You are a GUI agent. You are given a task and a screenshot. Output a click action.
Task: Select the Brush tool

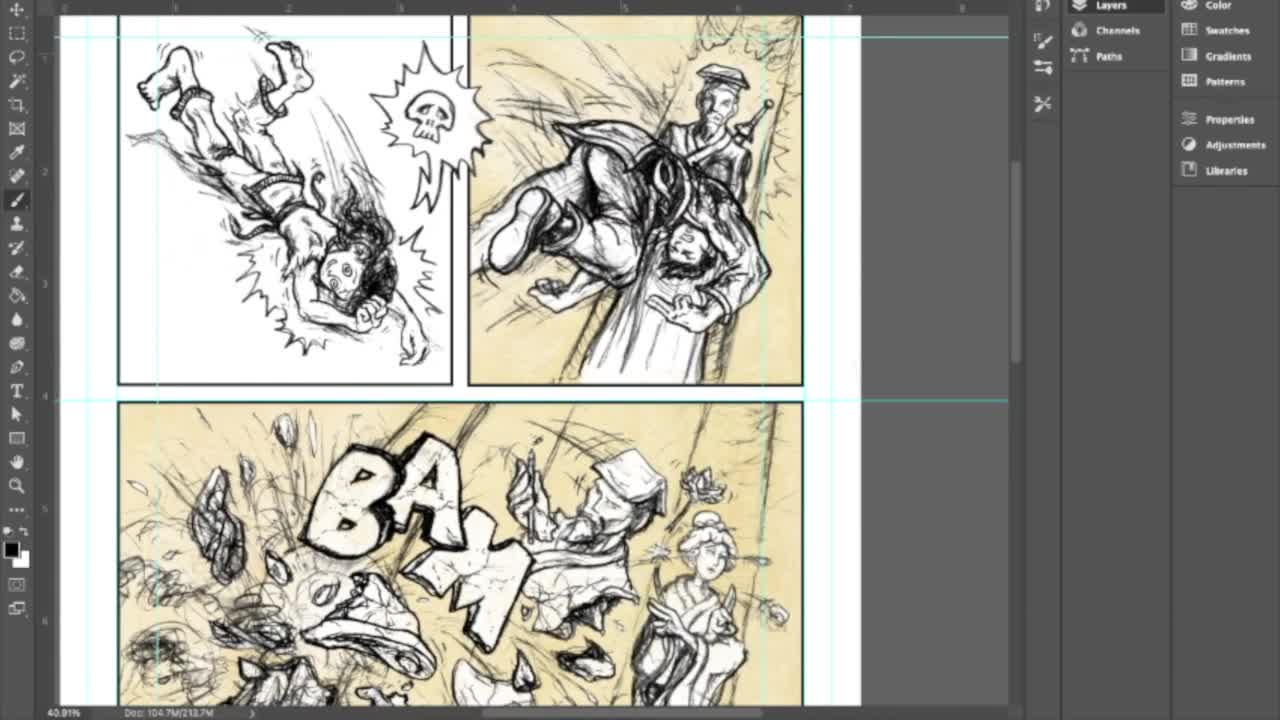(17, 200)
